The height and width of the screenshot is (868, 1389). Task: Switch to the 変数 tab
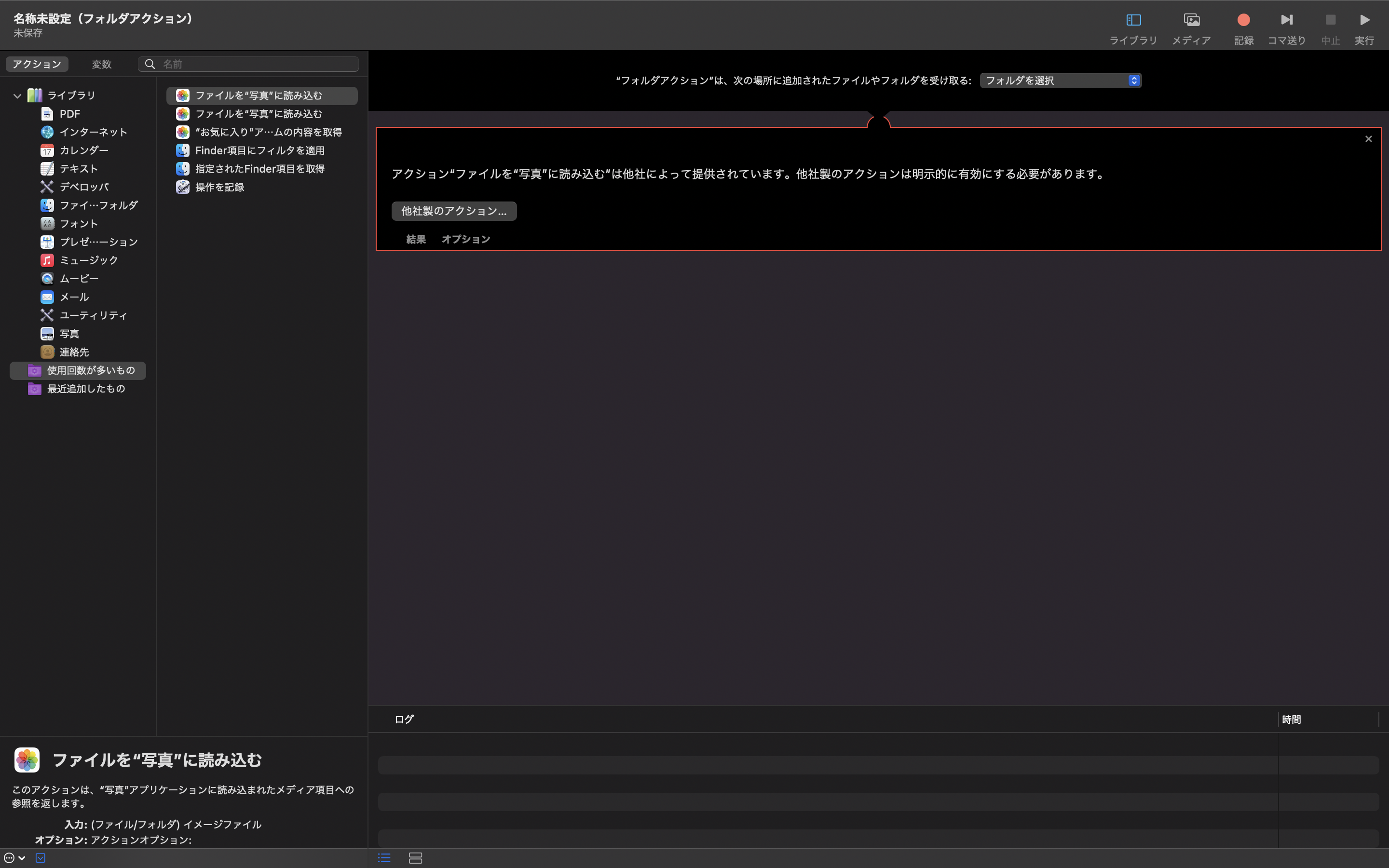coord(102,64)
